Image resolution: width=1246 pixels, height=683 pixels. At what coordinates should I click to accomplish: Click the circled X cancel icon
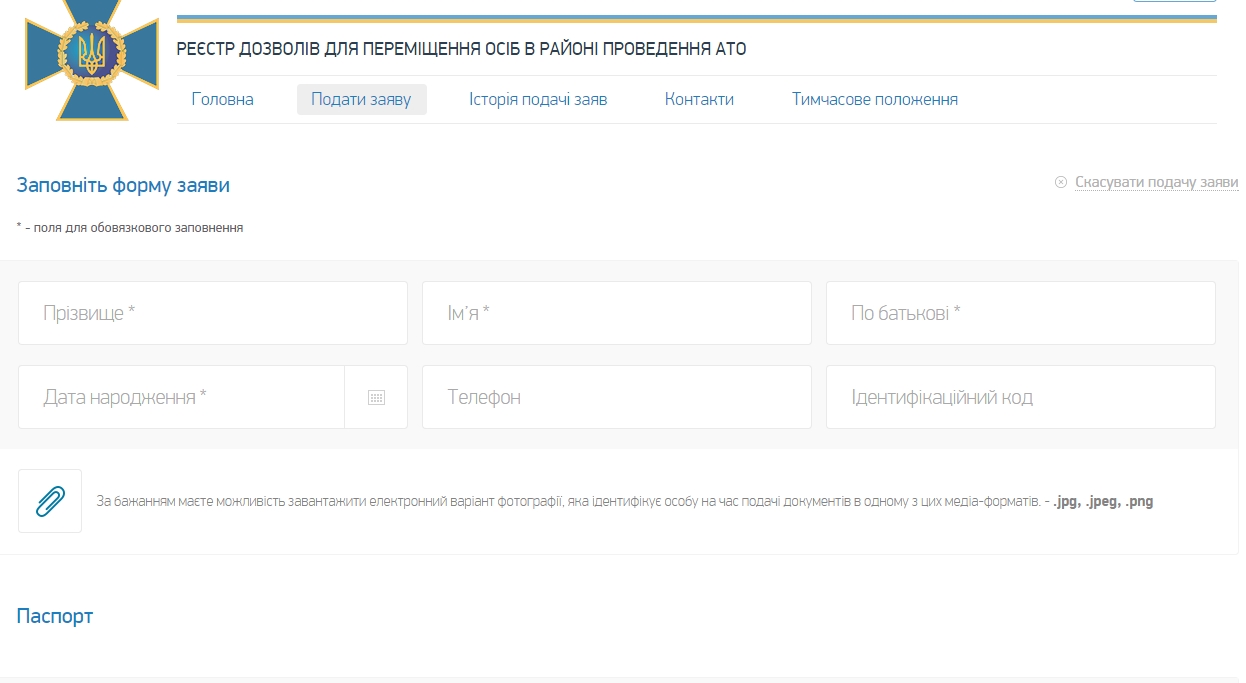1061,182
